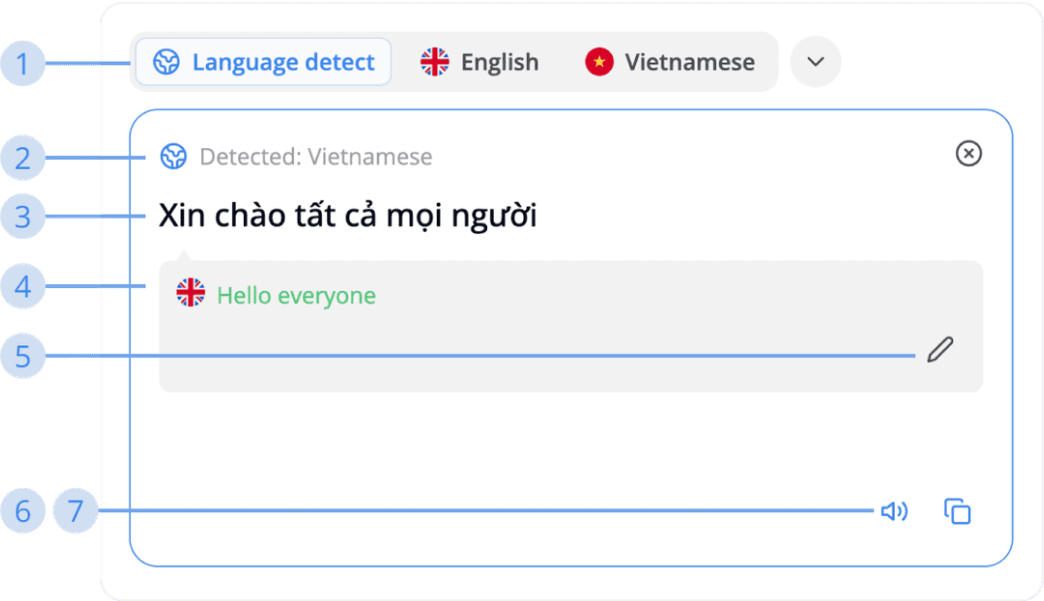Viewport: 1044px width, 601px height.
Task: Switch to the English language tab
Action: click(479, 62)
